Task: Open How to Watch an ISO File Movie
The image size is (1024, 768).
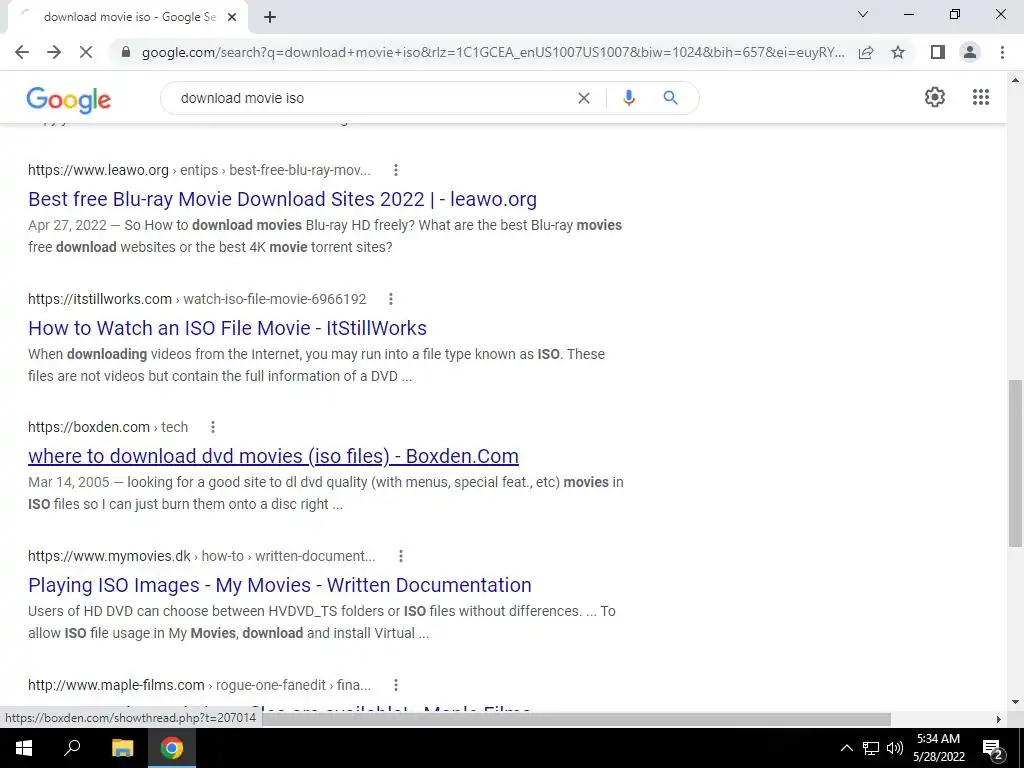Action: tap(227, 328)
